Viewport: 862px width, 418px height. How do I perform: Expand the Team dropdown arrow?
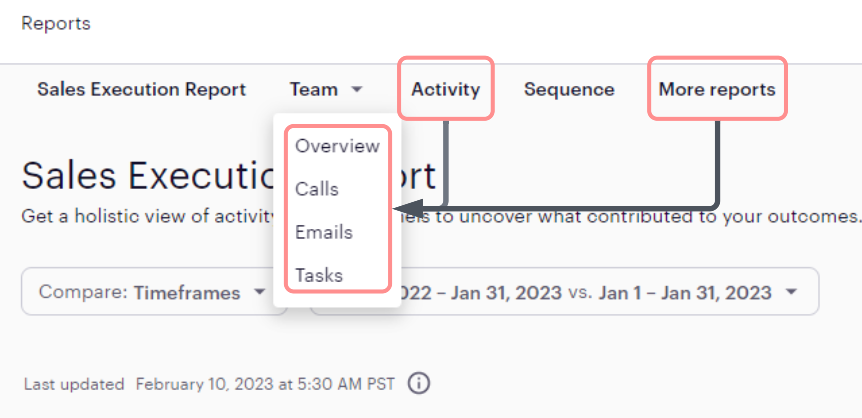[x=357, y=89]
